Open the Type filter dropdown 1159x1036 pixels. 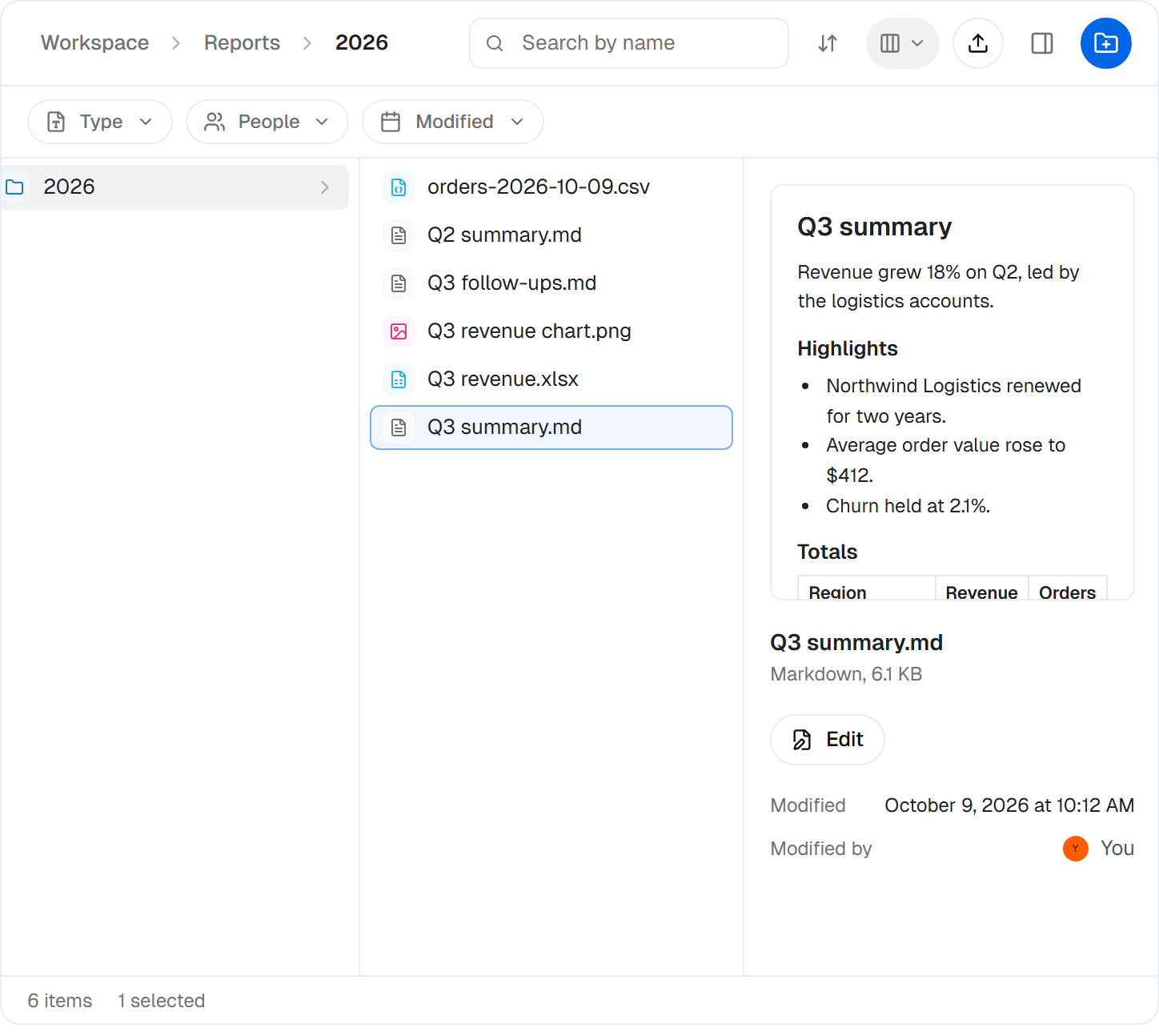100,122
